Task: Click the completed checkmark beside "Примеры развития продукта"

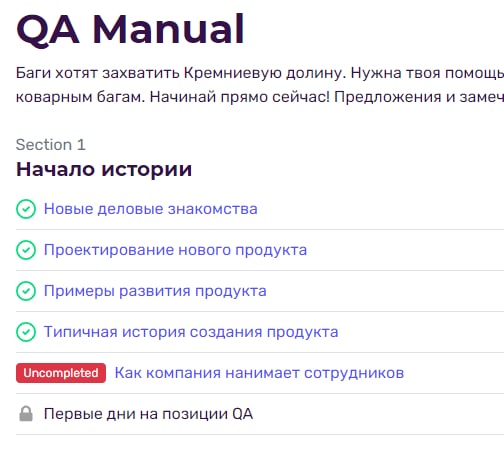Action: 26,291
